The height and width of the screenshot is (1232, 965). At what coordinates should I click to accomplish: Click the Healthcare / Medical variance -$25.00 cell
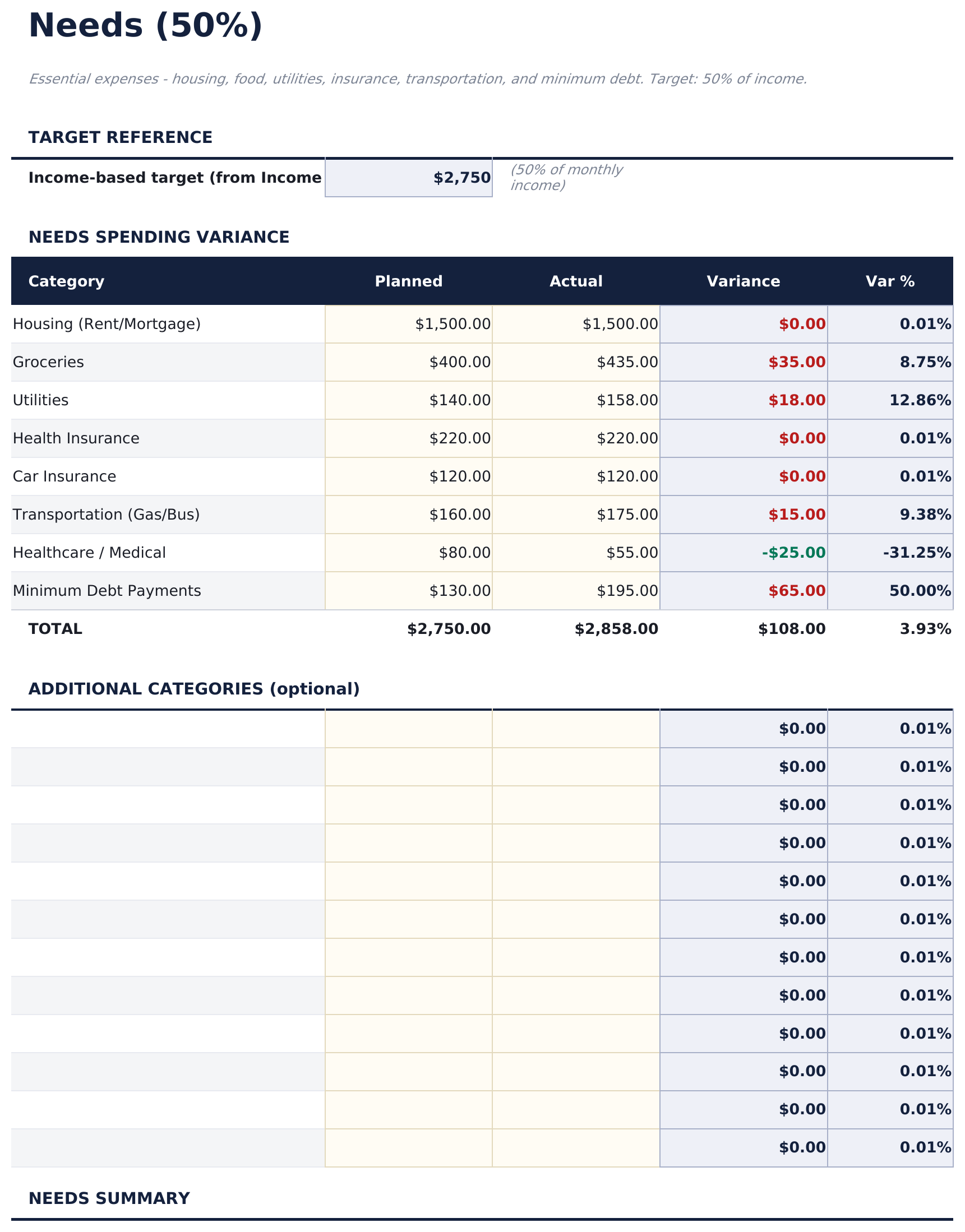(743, 553)
